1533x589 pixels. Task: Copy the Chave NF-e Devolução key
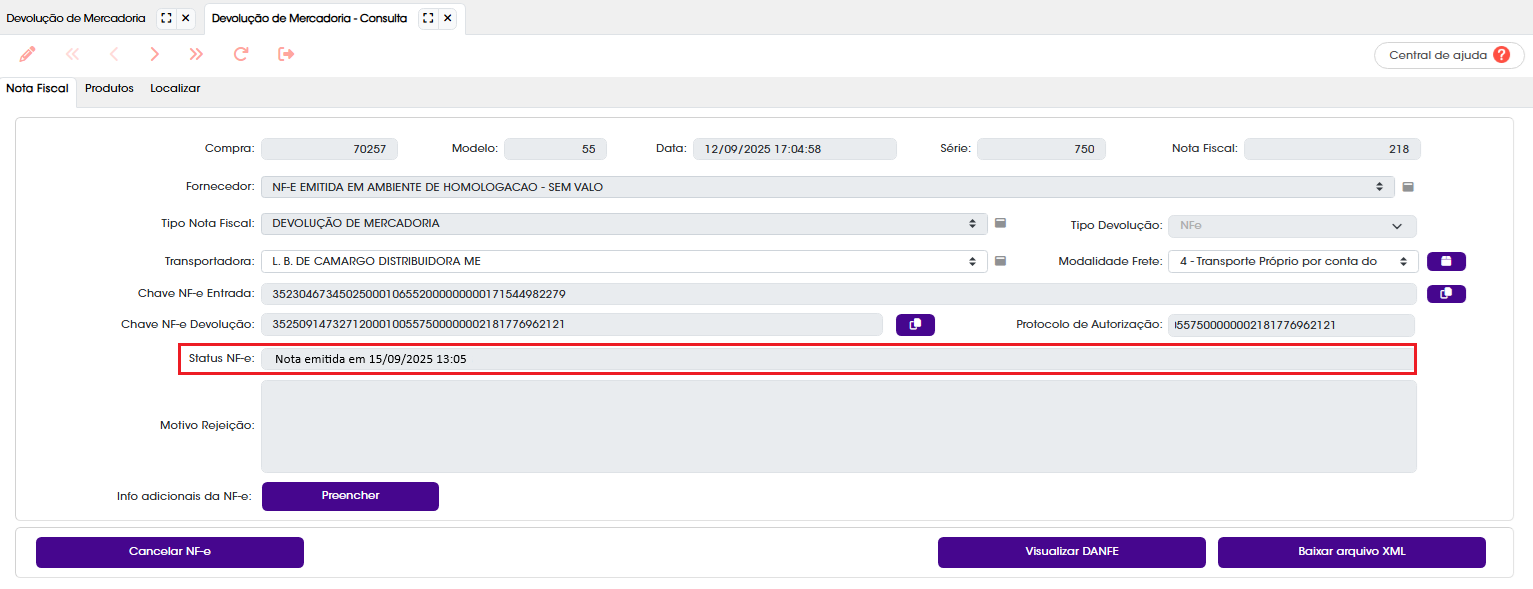click(915, 325)
